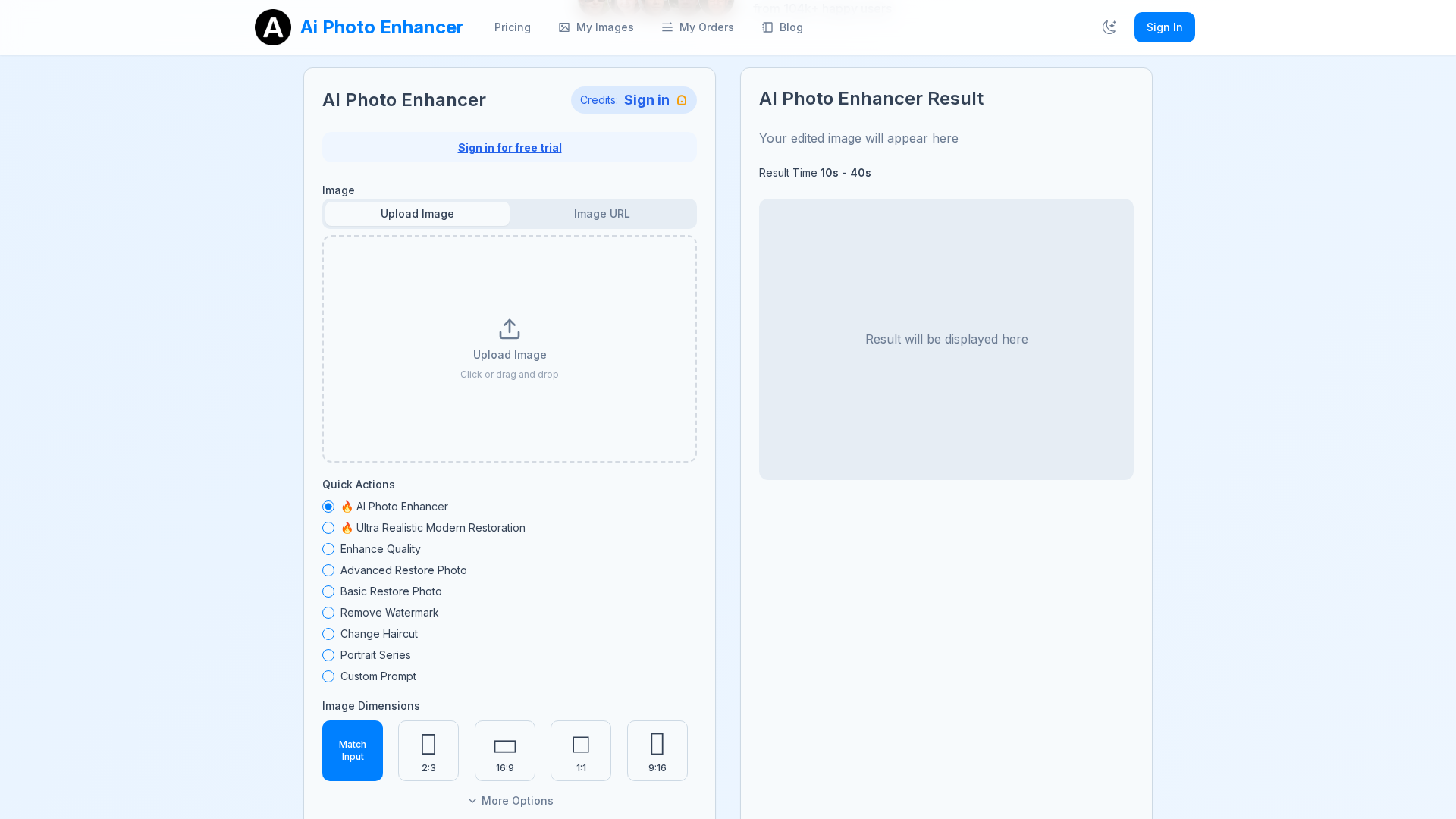
Task: Choose the Custom Prompt radio option
Action: (x=328, y=676)
